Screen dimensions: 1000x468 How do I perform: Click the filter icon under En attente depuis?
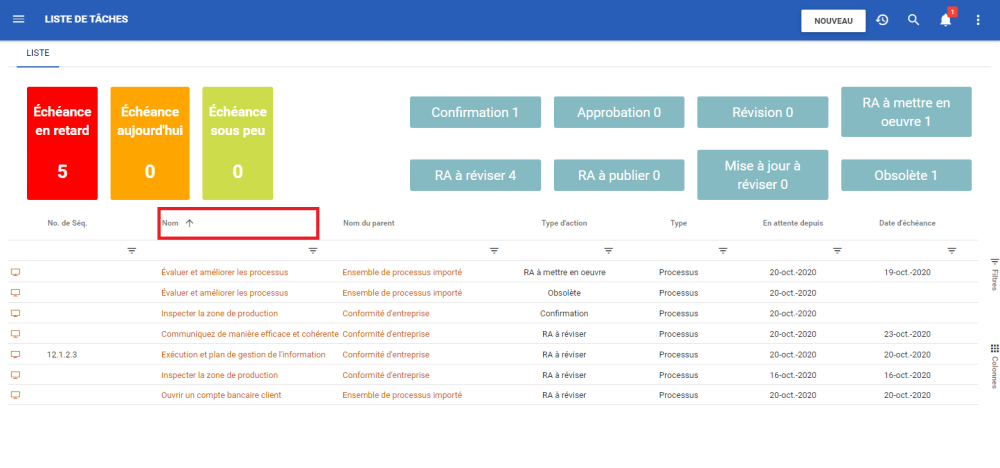coord(837,251)
